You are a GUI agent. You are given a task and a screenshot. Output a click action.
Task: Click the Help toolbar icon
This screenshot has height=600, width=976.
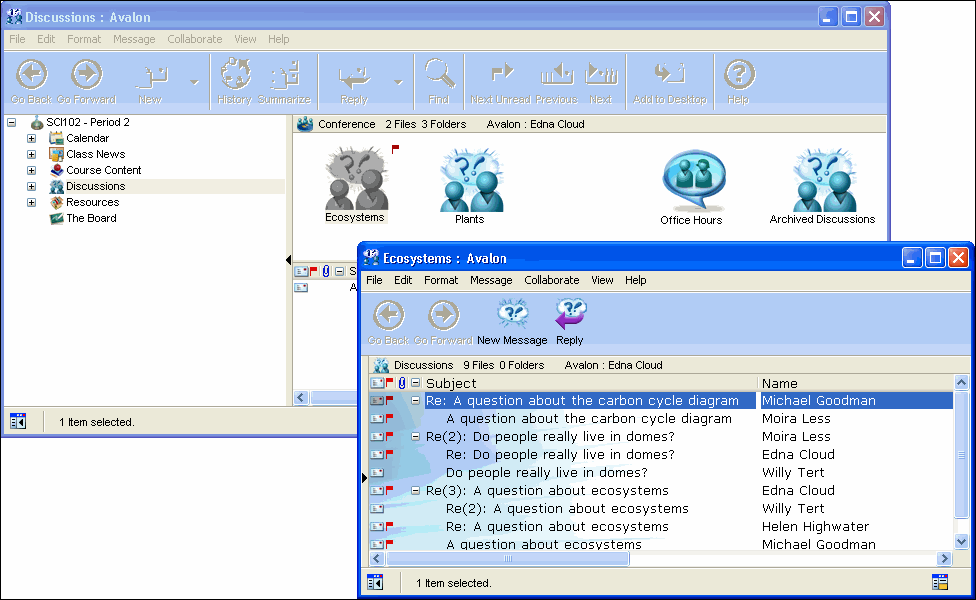738,76
